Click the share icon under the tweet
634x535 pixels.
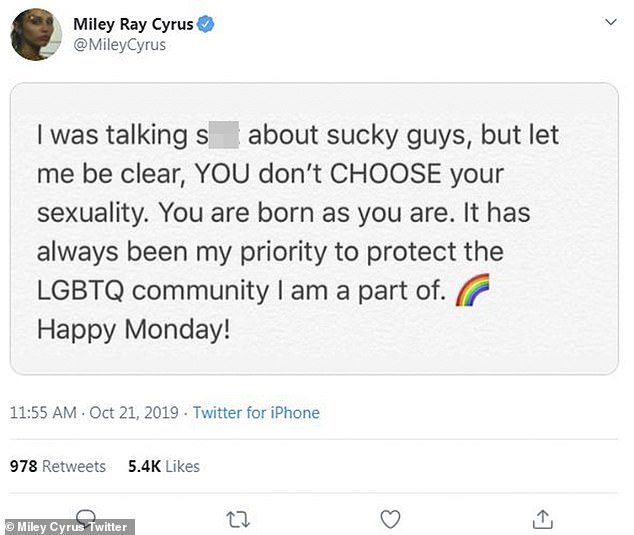point(542,519)
